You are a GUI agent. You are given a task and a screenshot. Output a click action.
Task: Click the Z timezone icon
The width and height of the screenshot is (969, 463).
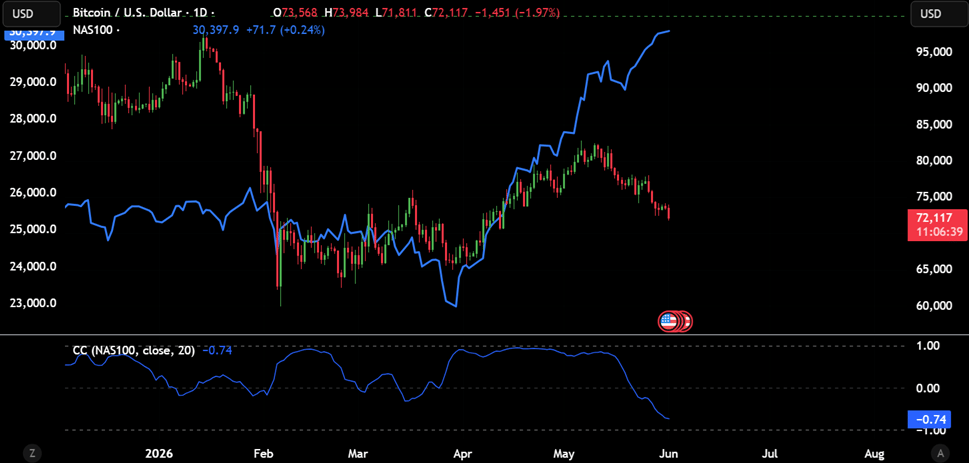pos(31,452)
